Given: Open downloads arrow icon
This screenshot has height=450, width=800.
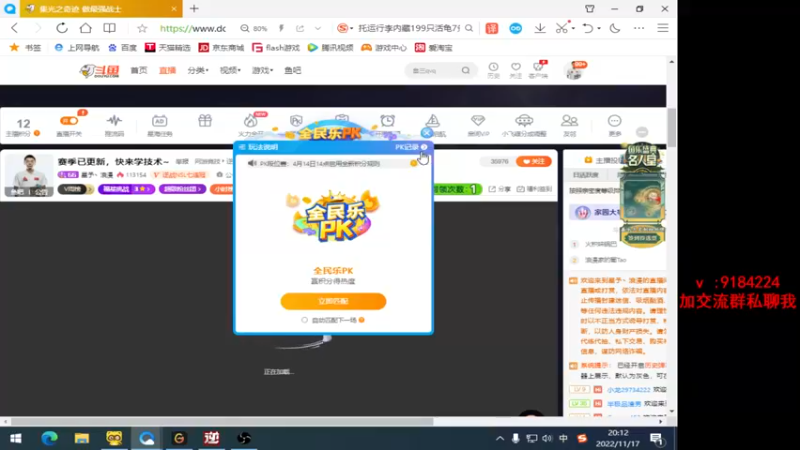Looking at the screenshot, I should tap(540, 29).
